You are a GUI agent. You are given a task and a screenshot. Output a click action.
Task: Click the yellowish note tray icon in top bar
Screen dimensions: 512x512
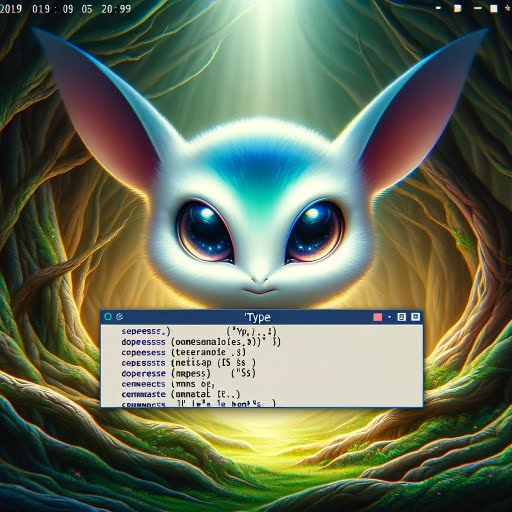(458, 8)
